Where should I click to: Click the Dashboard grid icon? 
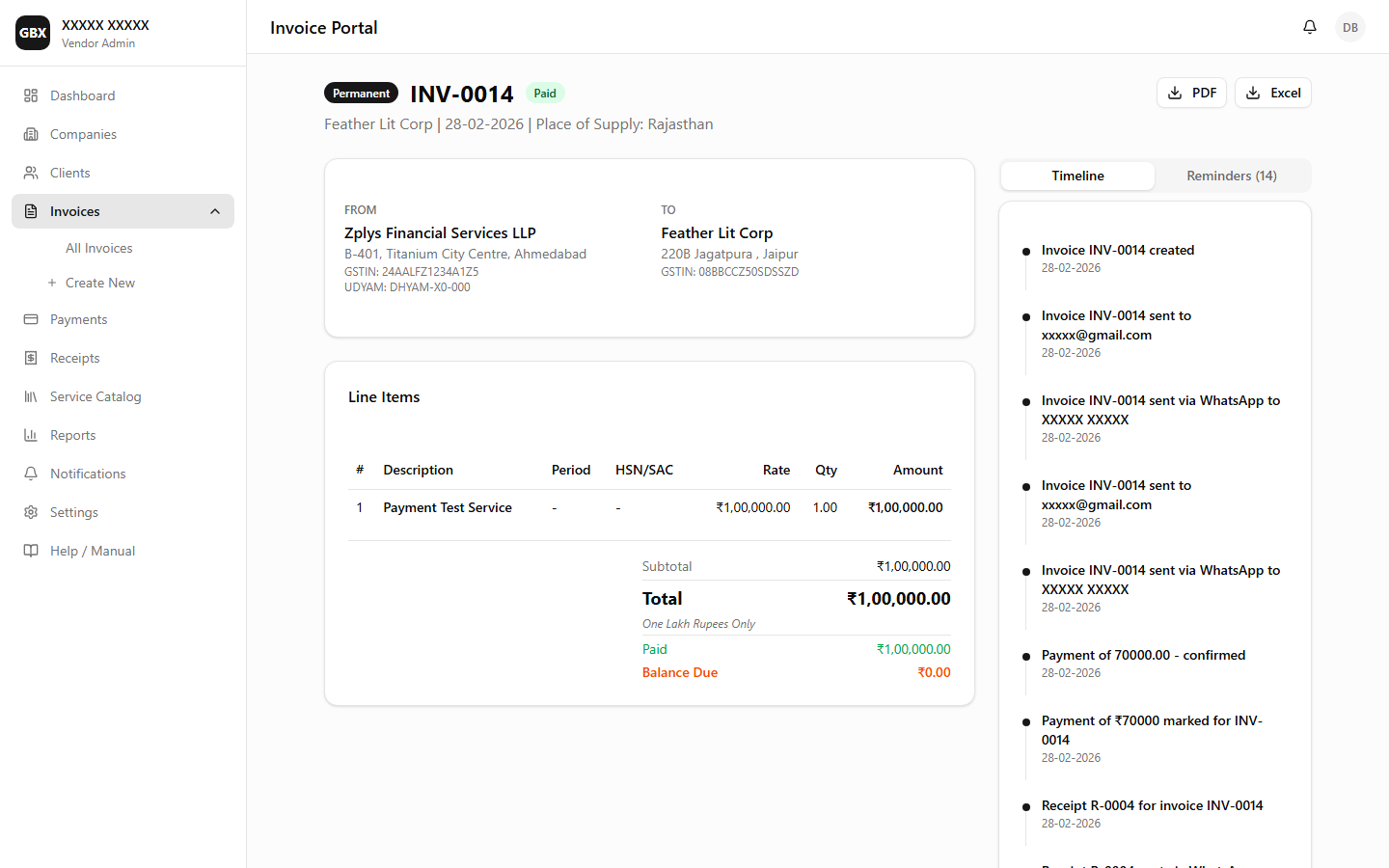click(x=31, y=95)
